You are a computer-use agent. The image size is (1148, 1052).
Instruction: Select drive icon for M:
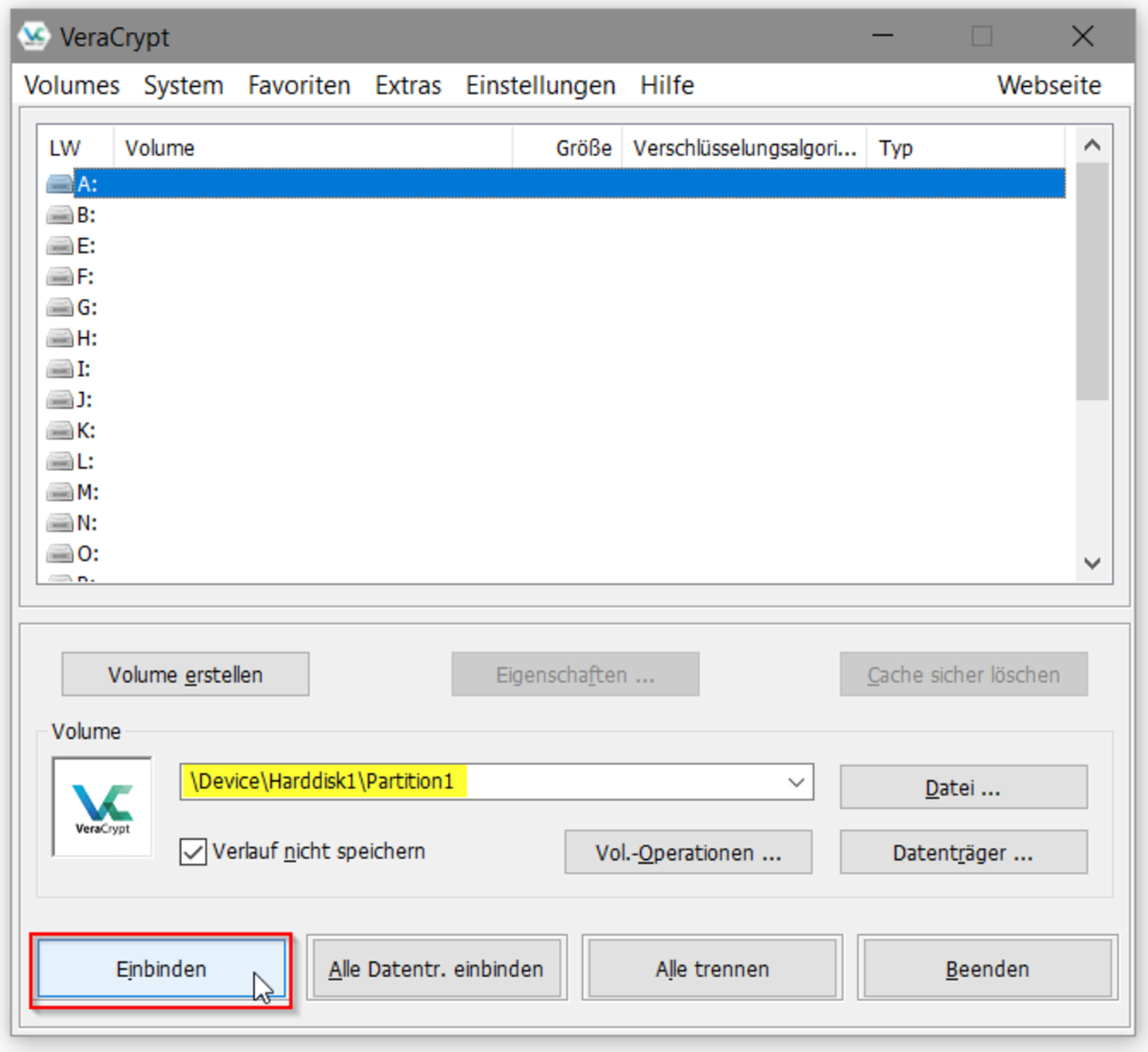[60, 493]
